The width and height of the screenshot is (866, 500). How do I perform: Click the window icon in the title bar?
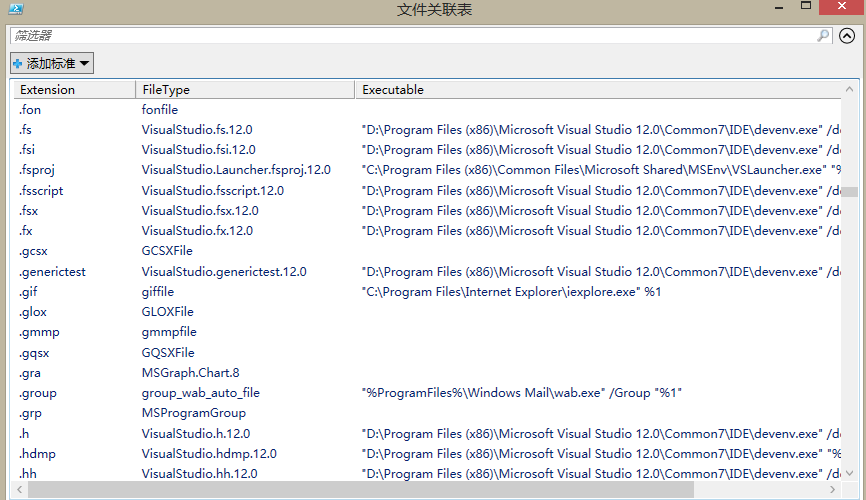(x=14, y=8)
